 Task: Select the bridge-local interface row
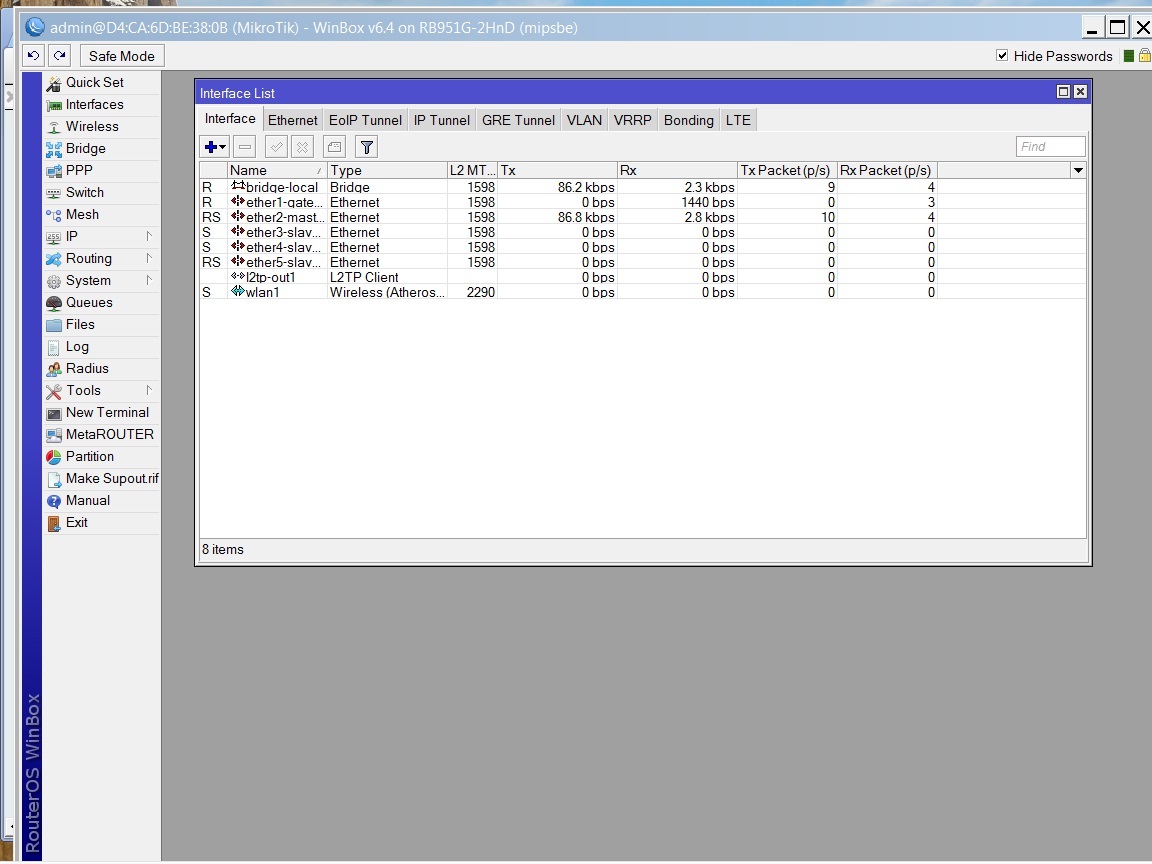coord(642,187)
